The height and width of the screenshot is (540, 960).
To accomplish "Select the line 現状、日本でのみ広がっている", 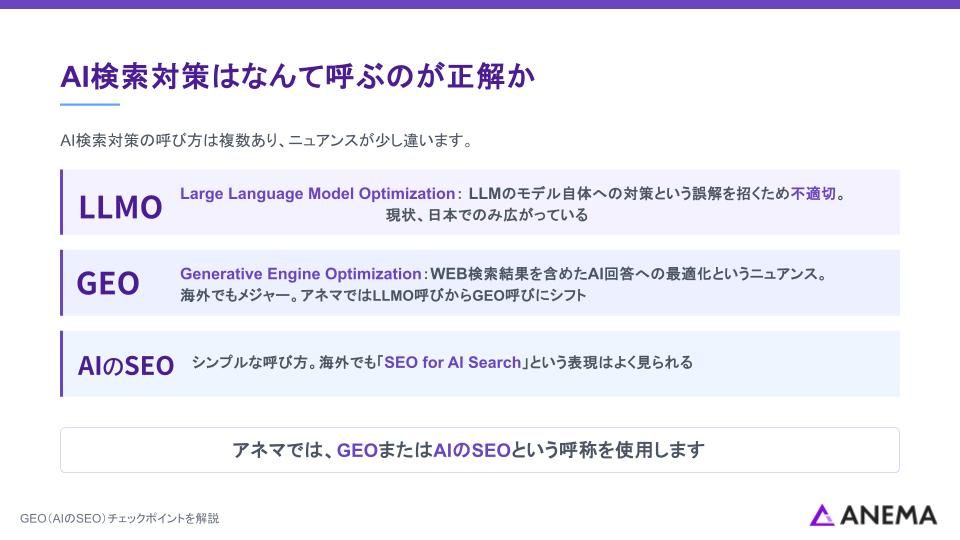I will (x=487, y=215).
